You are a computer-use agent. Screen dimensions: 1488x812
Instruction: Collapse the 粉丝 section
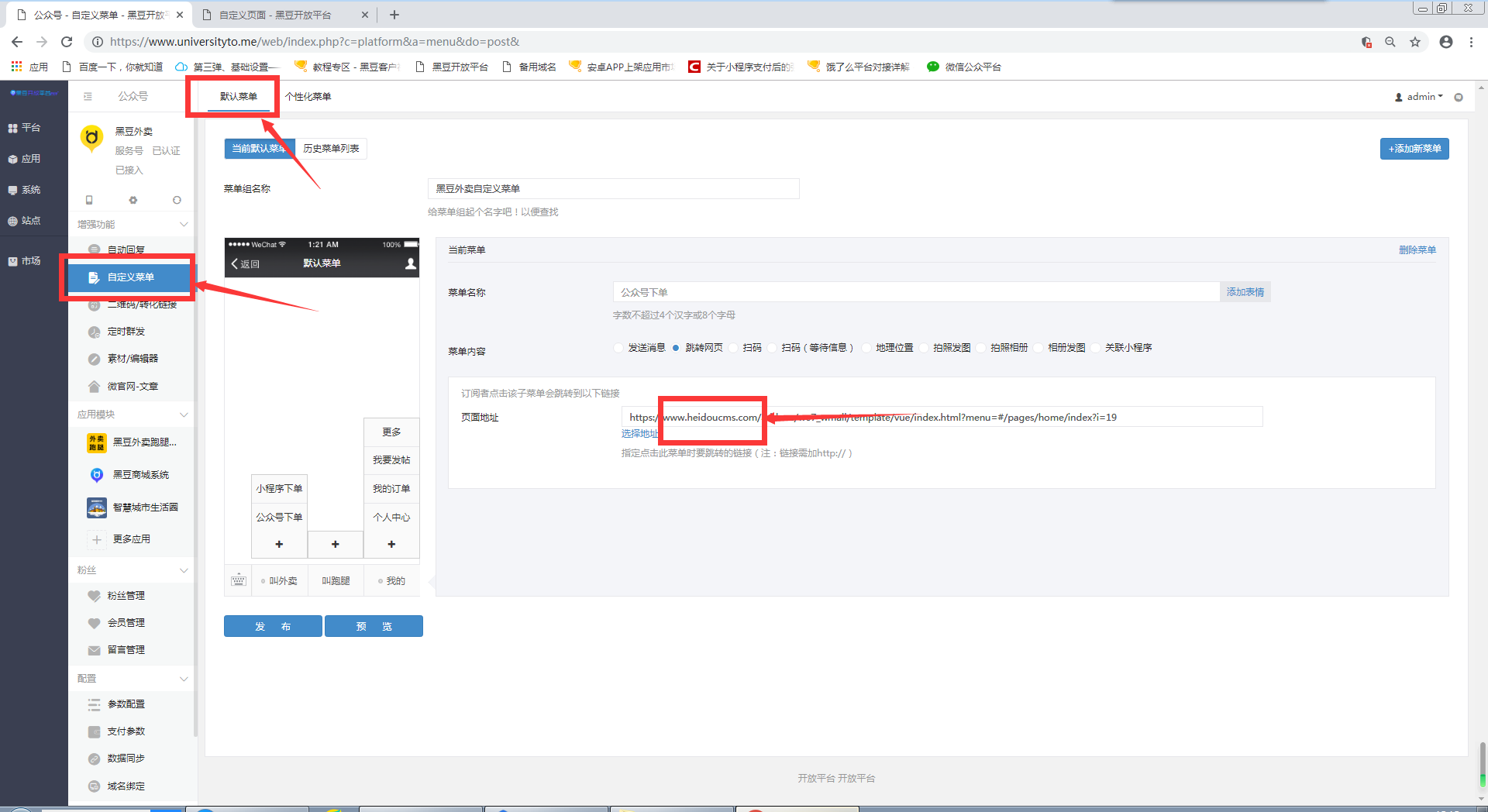184,570
